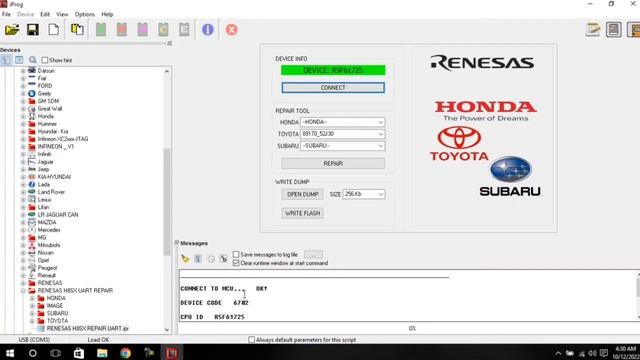Save using the floppy disk icon
Viewport: 640px width, 360px height.
tap(33, 29)
